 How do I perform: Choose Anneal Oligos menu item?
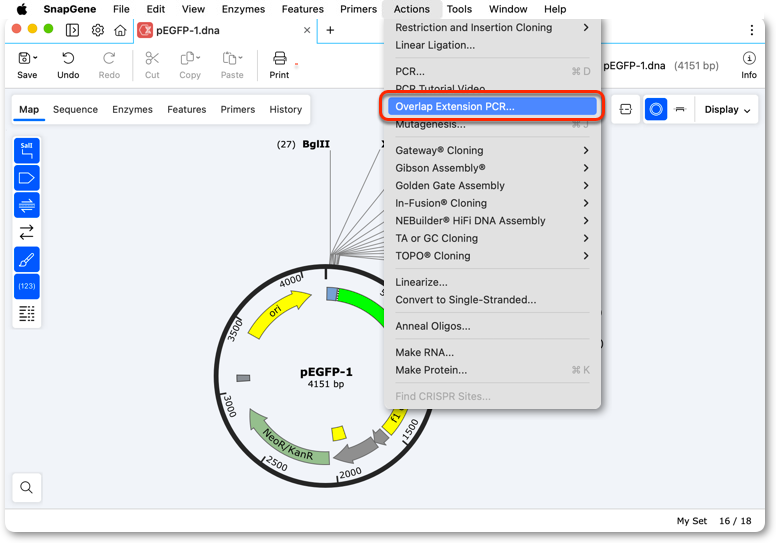coord(492,326)
